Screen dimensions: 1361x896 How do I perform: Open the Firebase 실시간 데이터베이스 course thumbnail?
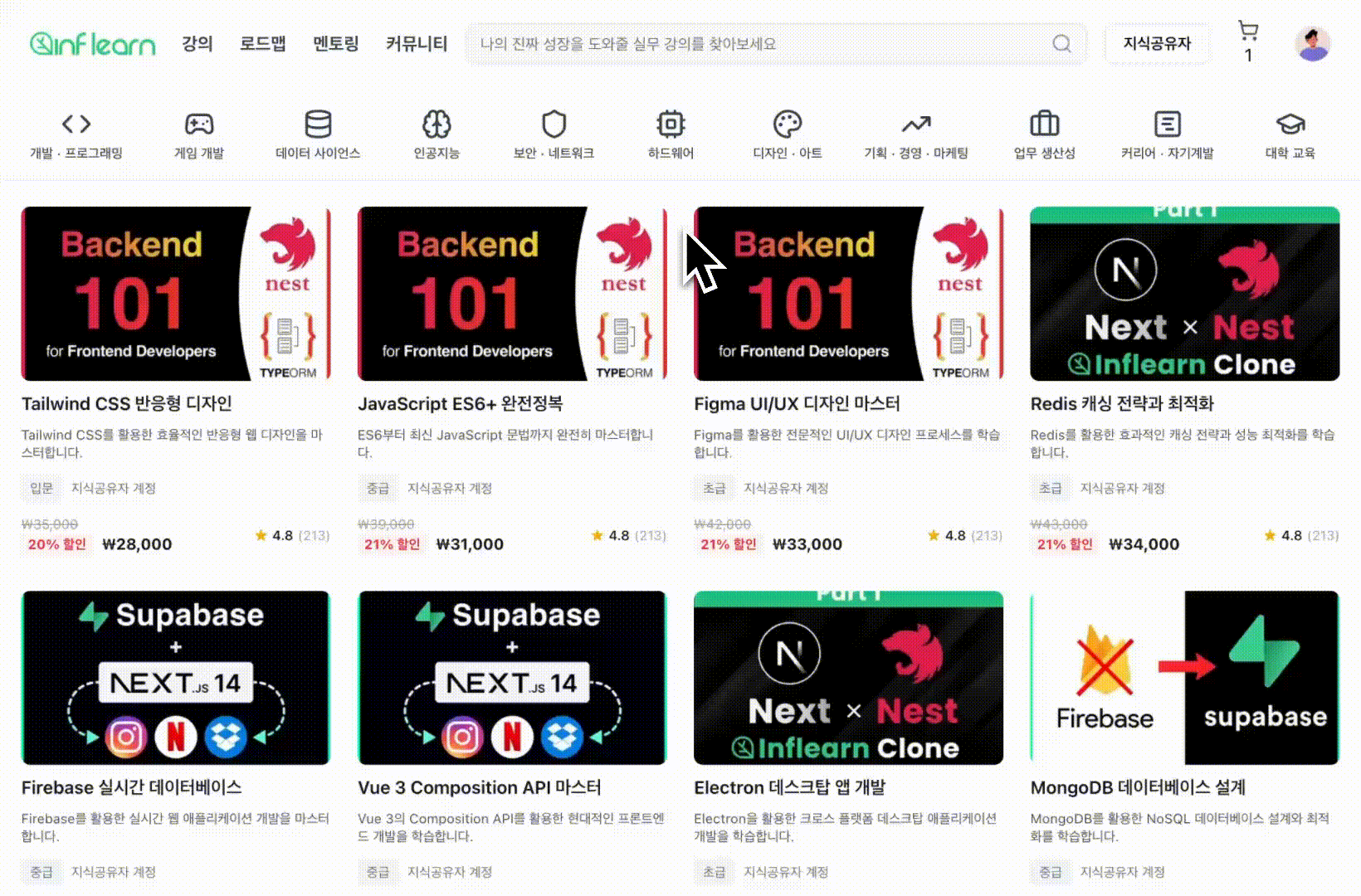[176, 678]
